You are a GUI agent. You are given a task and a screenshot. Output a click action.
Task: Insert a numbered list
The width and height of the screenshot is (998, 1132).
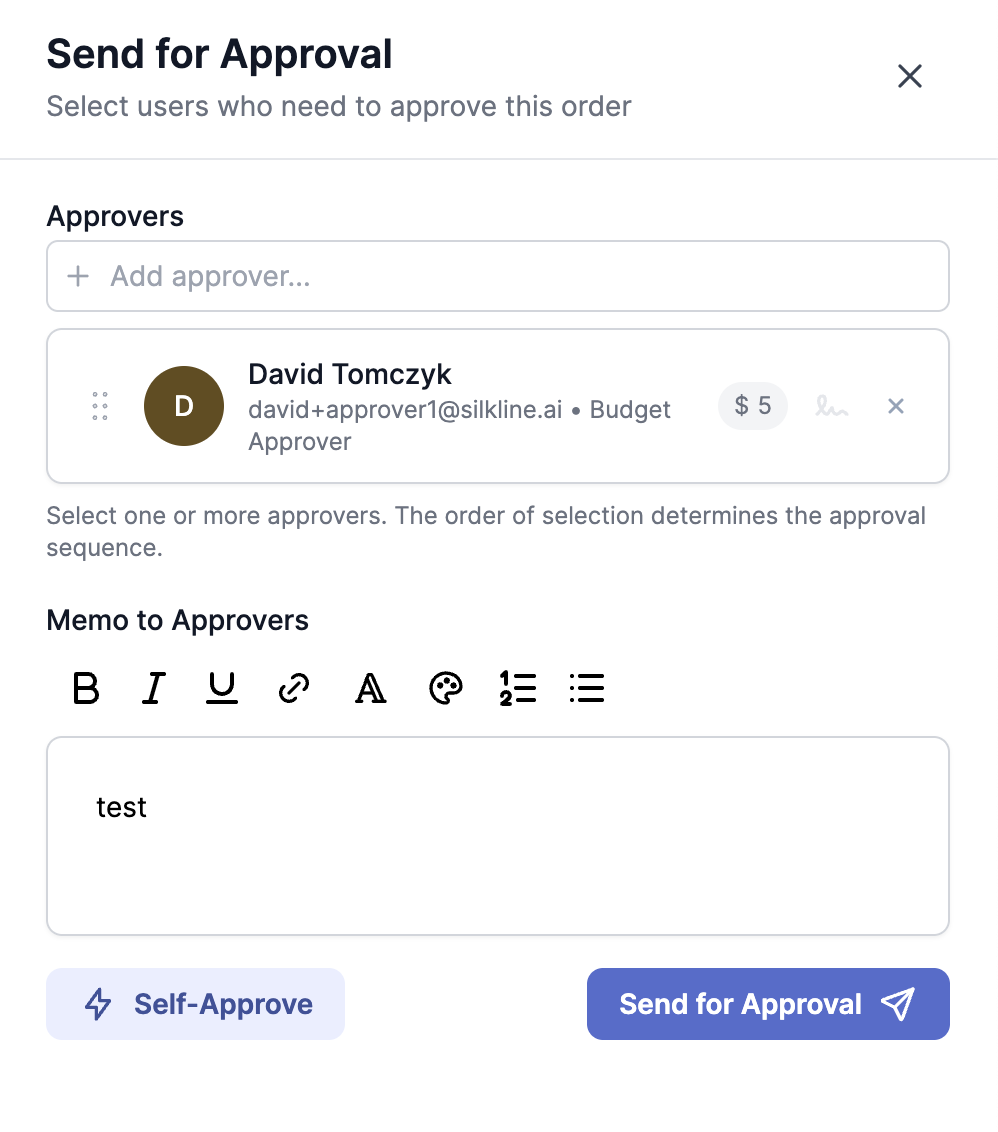pyautogui.click(x=518, y=688)
